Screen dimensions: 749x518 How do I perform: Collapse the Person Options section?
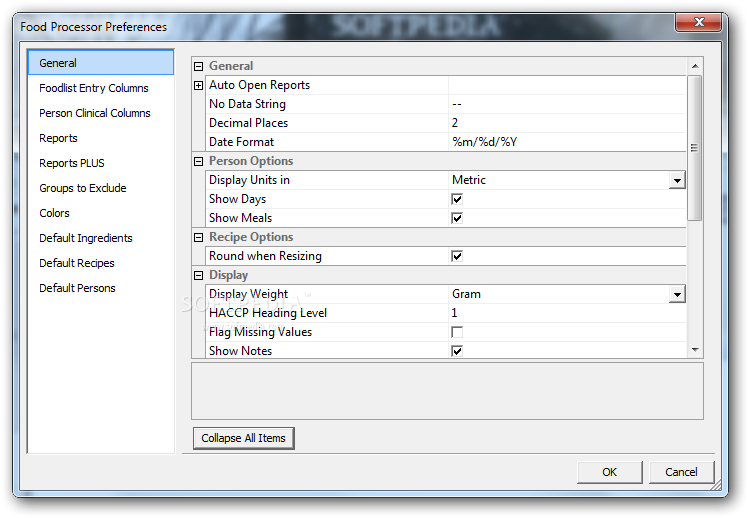[x=199, y=162]
